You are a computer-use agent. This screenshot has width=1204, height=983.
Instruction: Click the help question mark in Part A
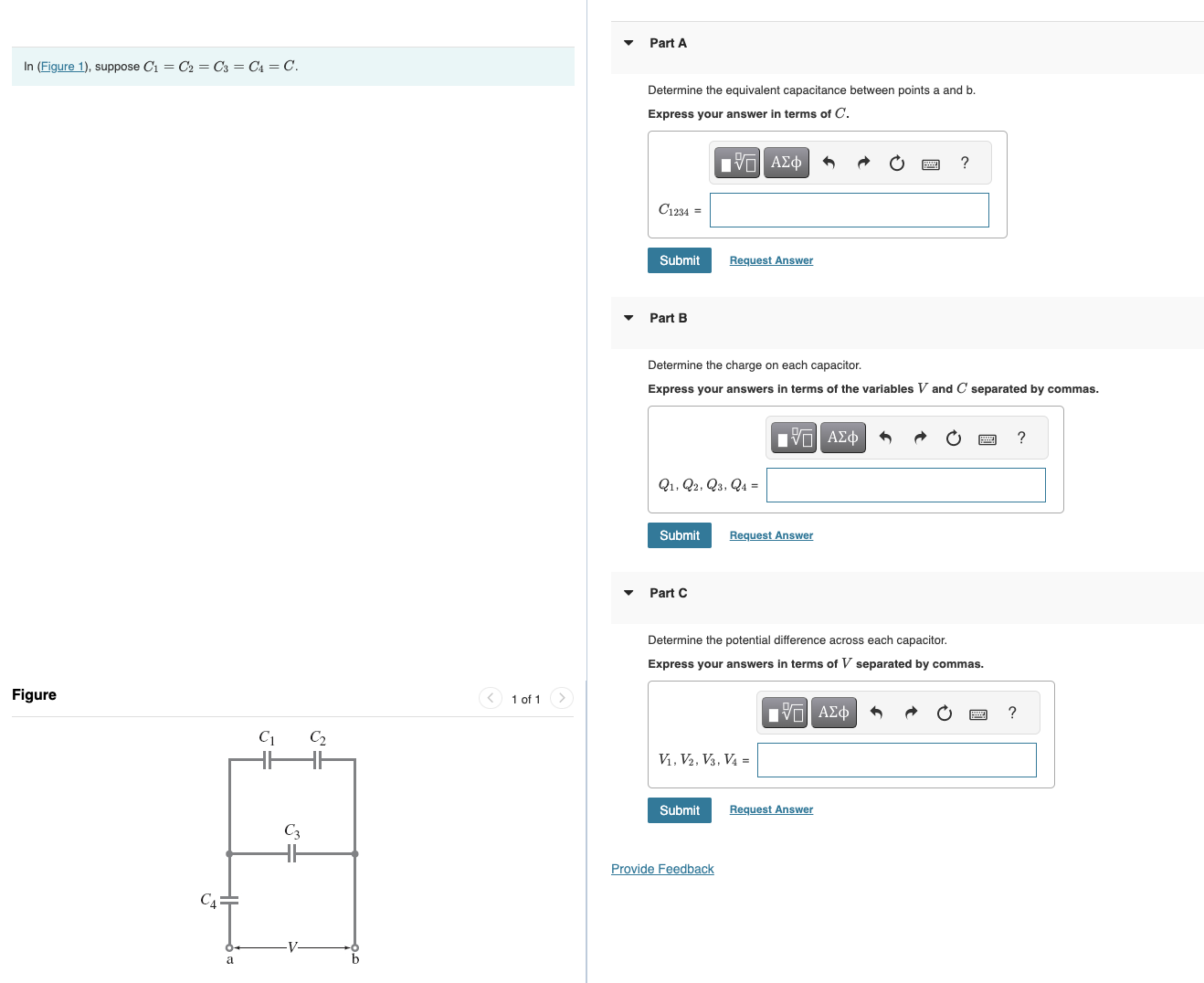click(965, 163)
